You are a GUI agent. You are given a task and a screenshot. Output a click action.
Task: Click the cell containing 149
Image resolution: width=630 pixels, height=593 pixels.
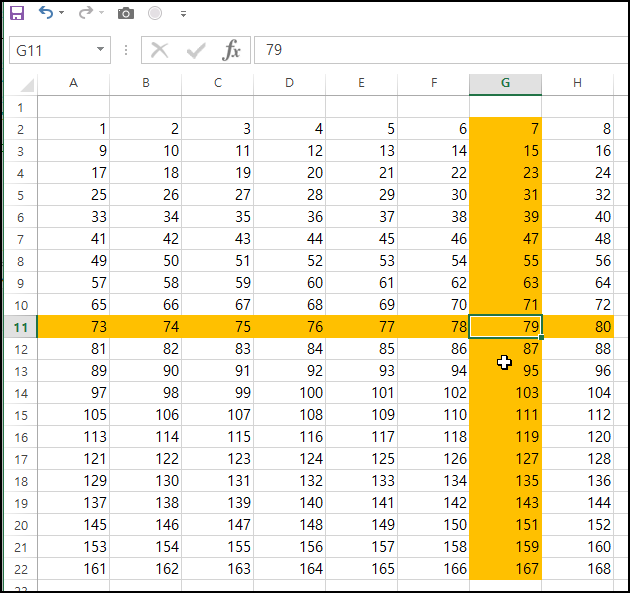[361, 524]
